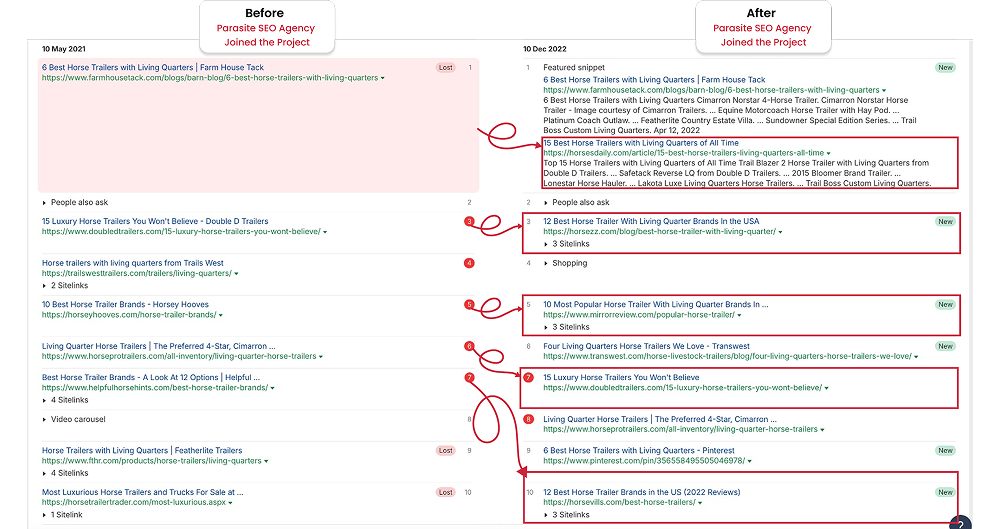Click the Lost badge on Featherlite Trailers result
1000x529 pixels.
pyautogui.click(x=445, y=450)
